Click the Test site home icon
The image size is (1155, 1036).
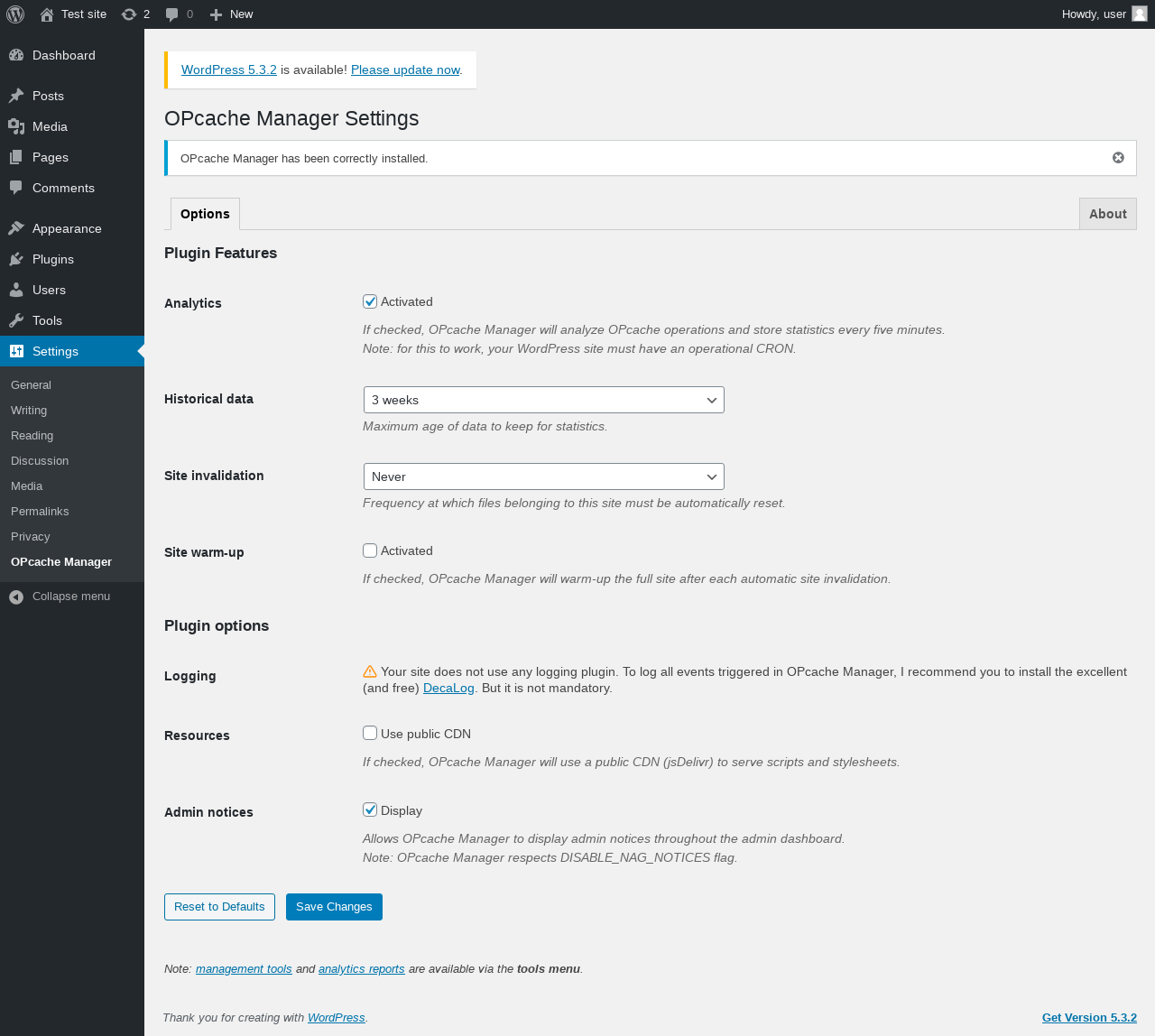pos(47,14)
